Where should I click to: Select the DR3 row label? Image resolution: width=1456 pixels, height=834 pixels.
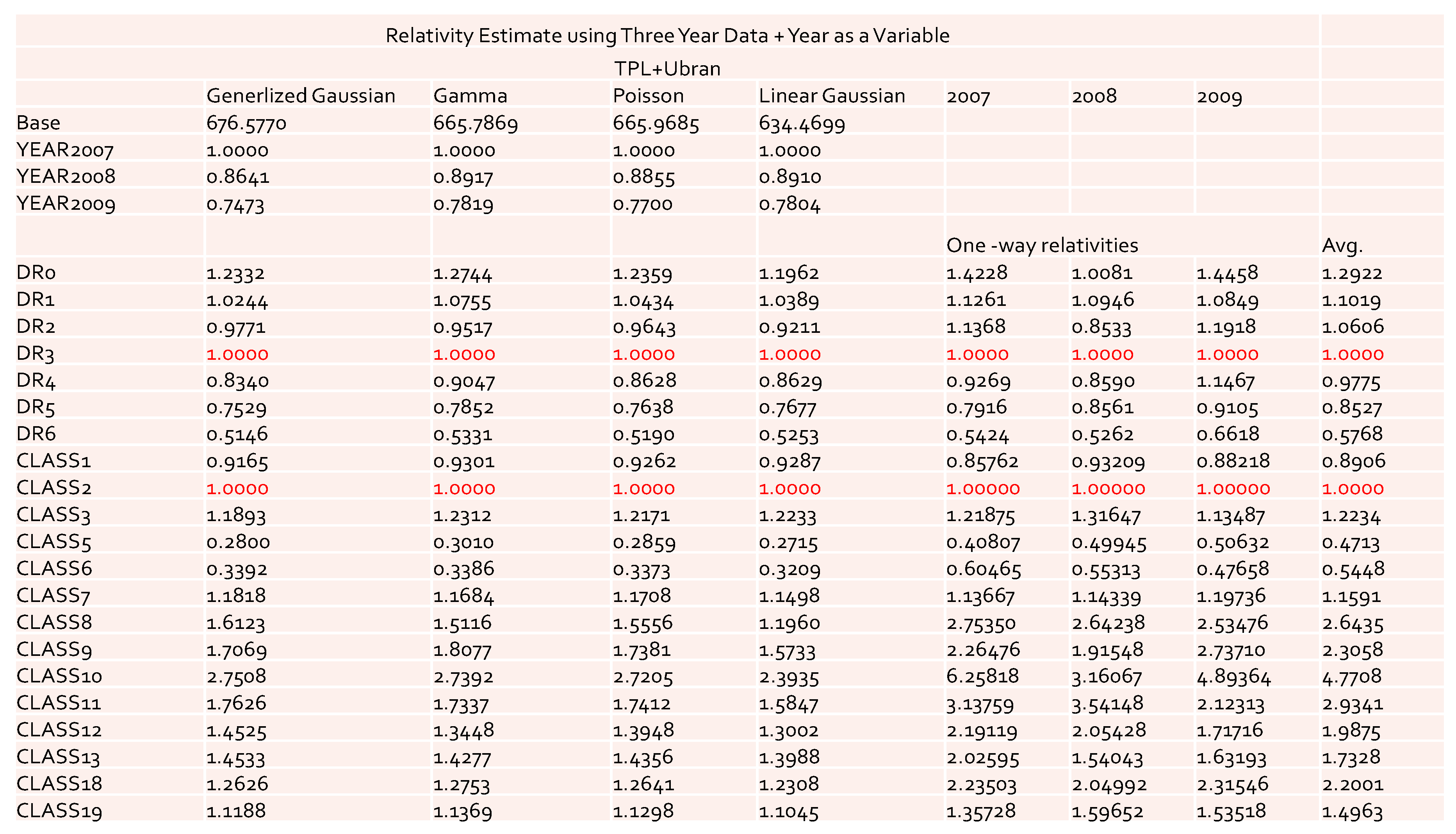tap(36, 354)
